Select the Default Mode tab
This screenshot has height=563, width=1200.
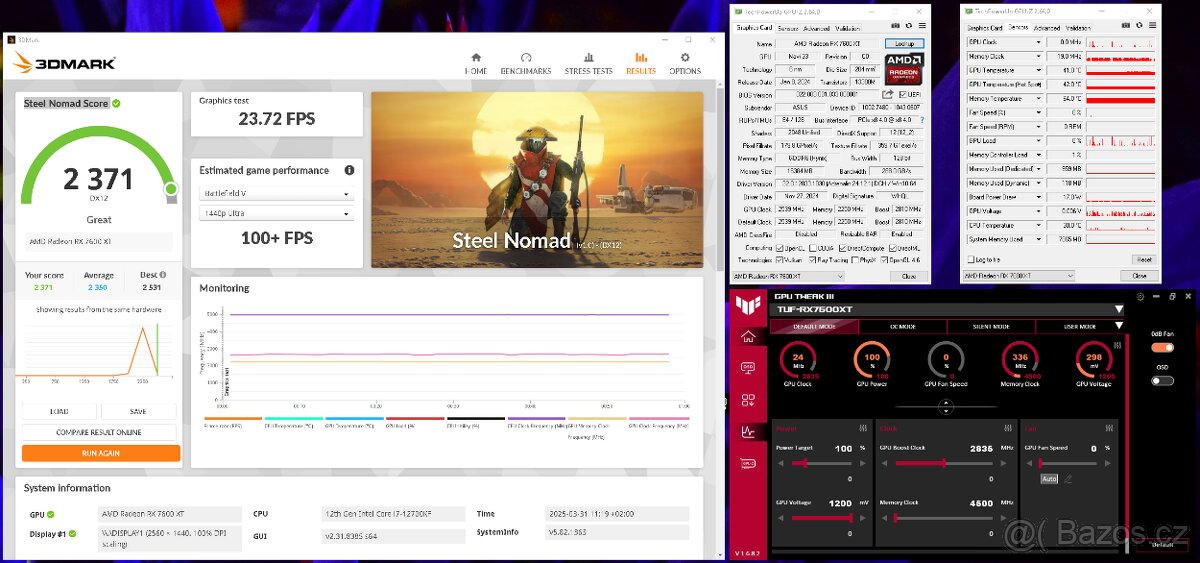coord(814,326)
